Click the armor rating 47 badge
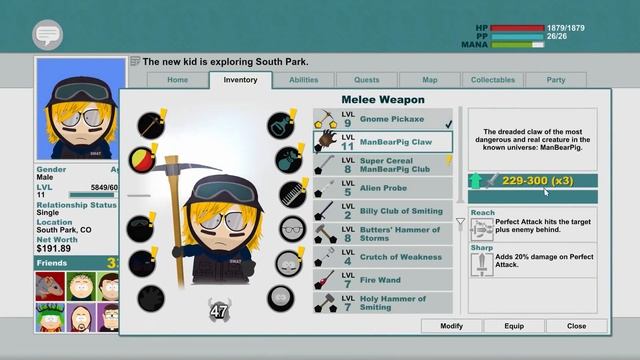Image resolution: width=640 pixels, height=360 pixels. pos(219,311)
